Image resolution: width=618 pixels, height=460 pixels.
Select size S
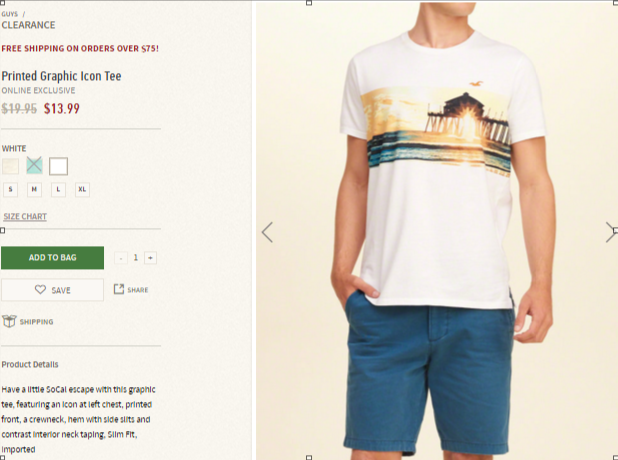pyautogui.click(x=11, y=189)
